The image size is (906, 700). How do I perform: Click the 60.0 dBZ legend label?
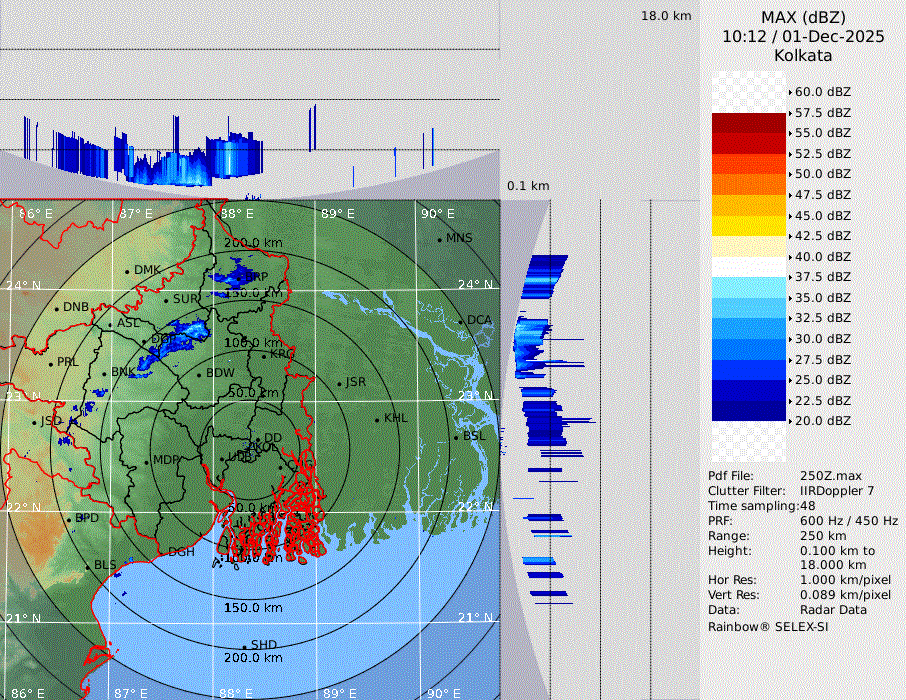[822, 92]
